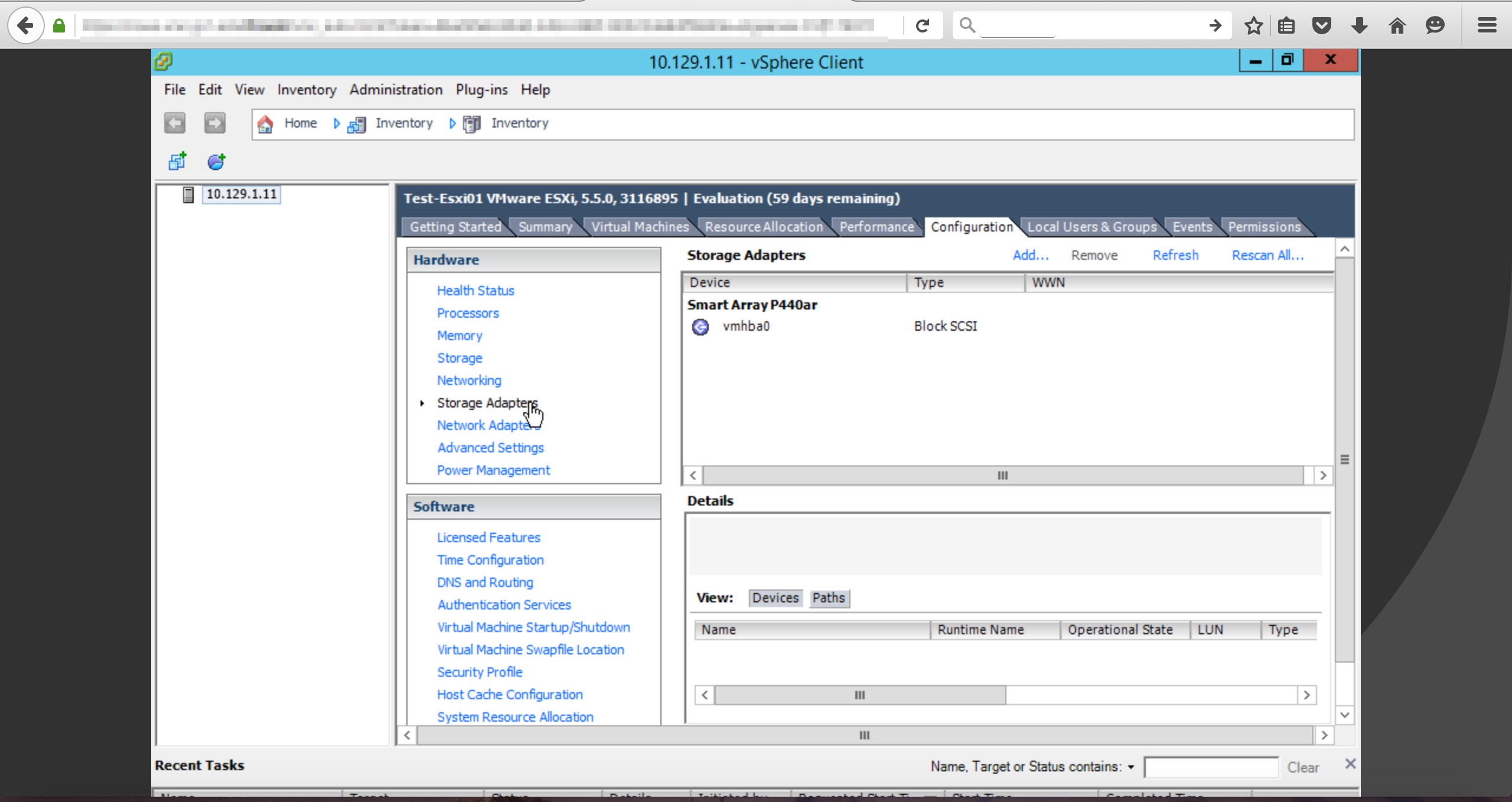
Task: Open the Firefox hamburger menu
Action: [x=1487, y=25]
